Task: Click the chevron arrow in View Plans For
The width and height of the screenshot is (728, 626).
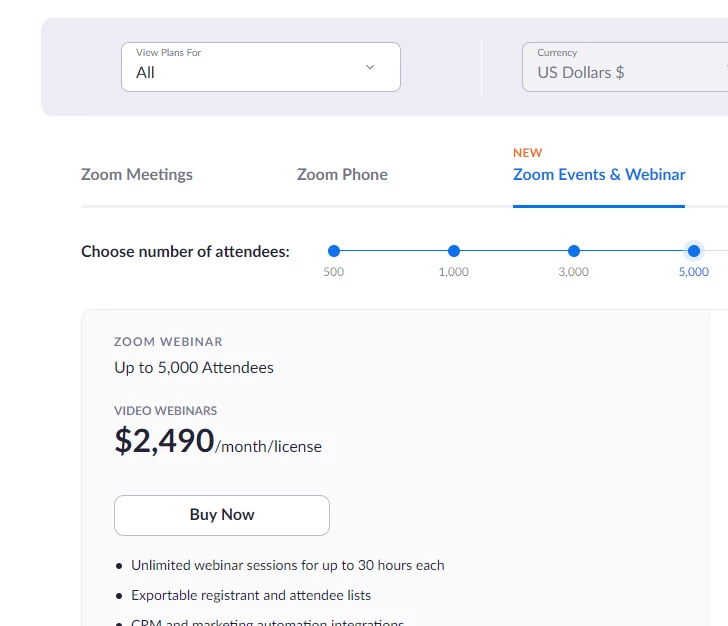Action: pos(370,67)
